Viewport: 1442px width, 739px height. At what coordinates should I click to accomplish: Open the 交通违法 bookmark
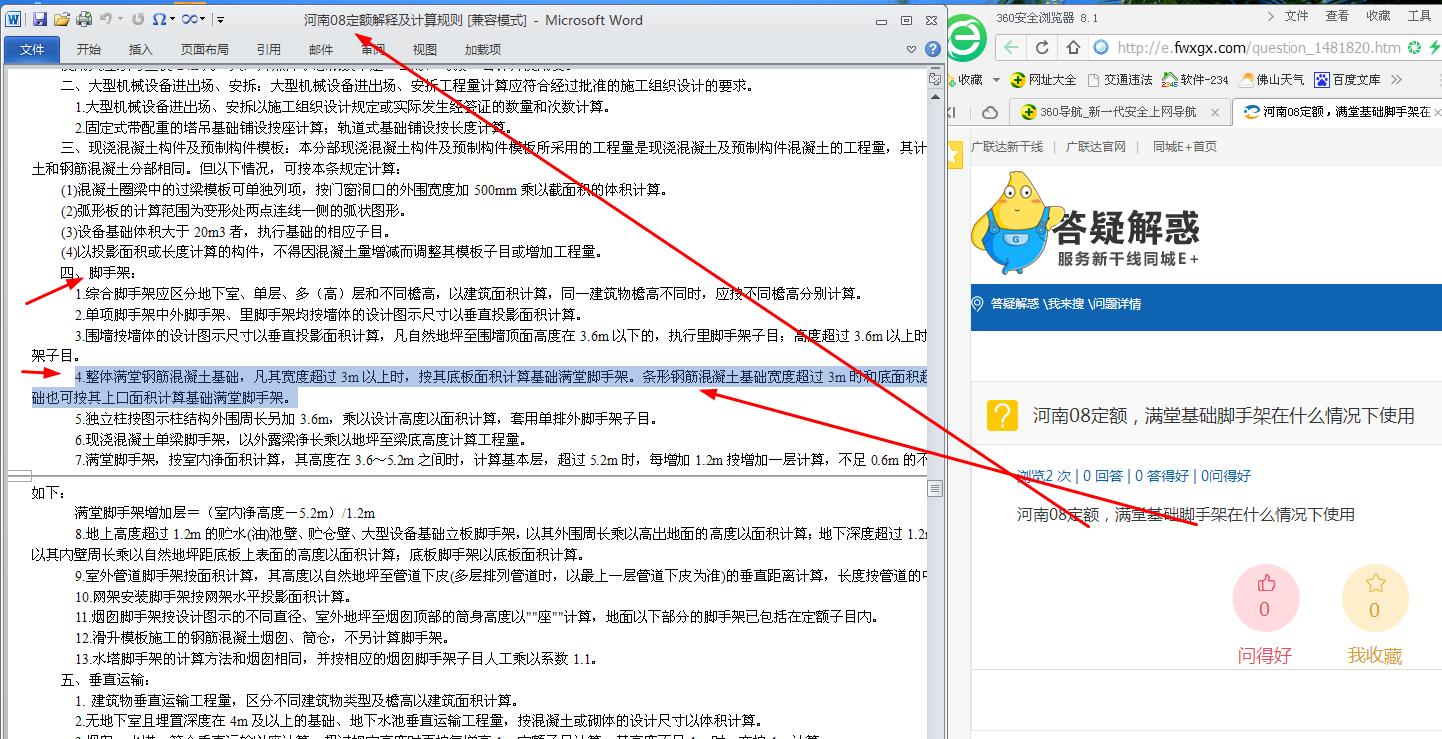click(1119, 80)
